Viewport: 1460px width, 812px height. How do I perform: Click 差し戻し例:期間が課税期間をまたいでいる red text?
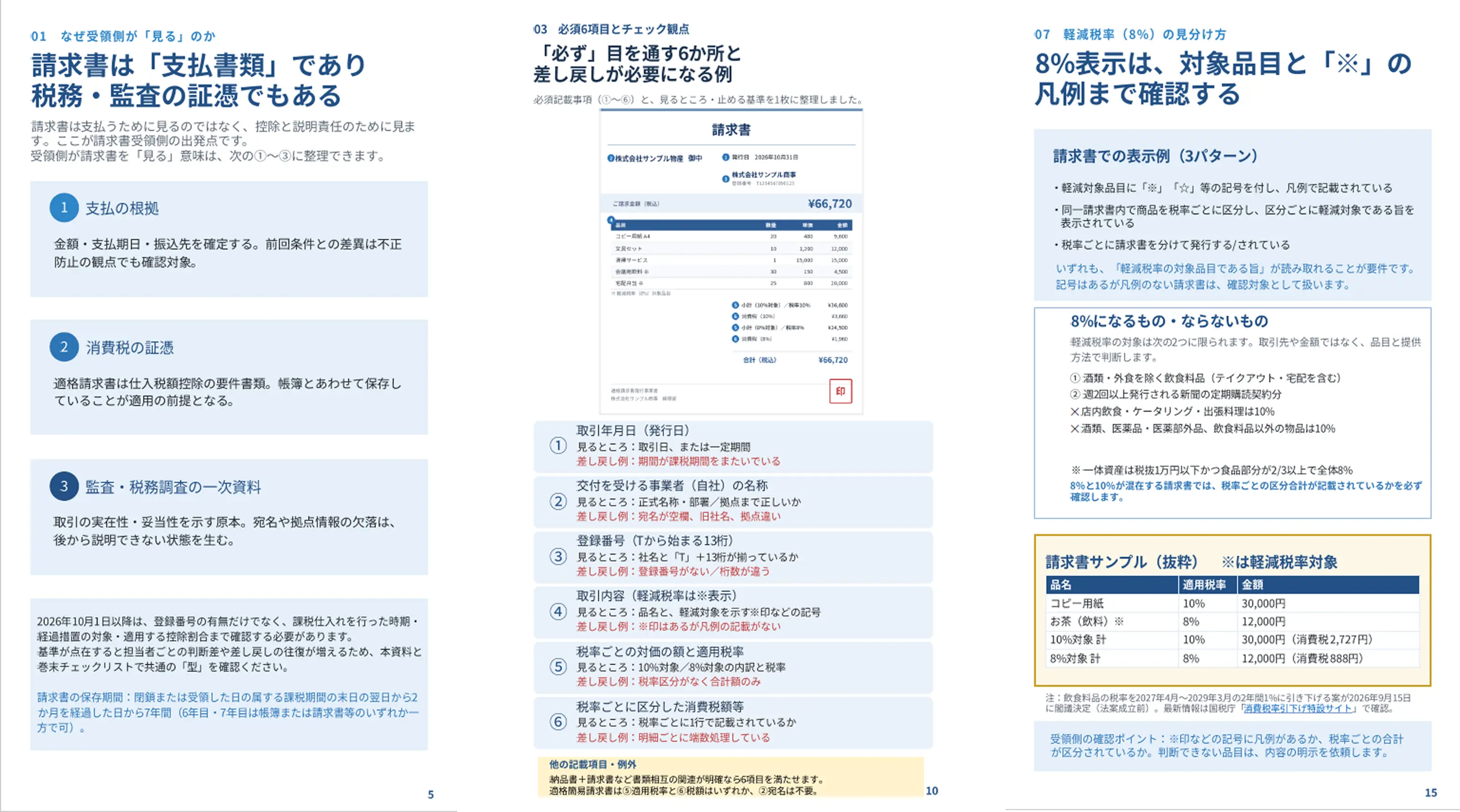coord(678,461)
